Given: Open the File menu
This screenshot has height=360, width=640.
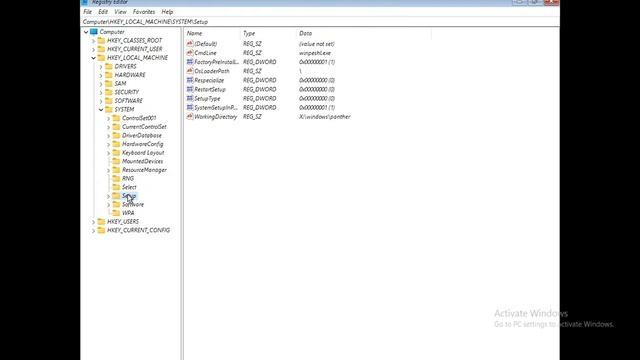Looking at the screenshot, I should point(87,12).
